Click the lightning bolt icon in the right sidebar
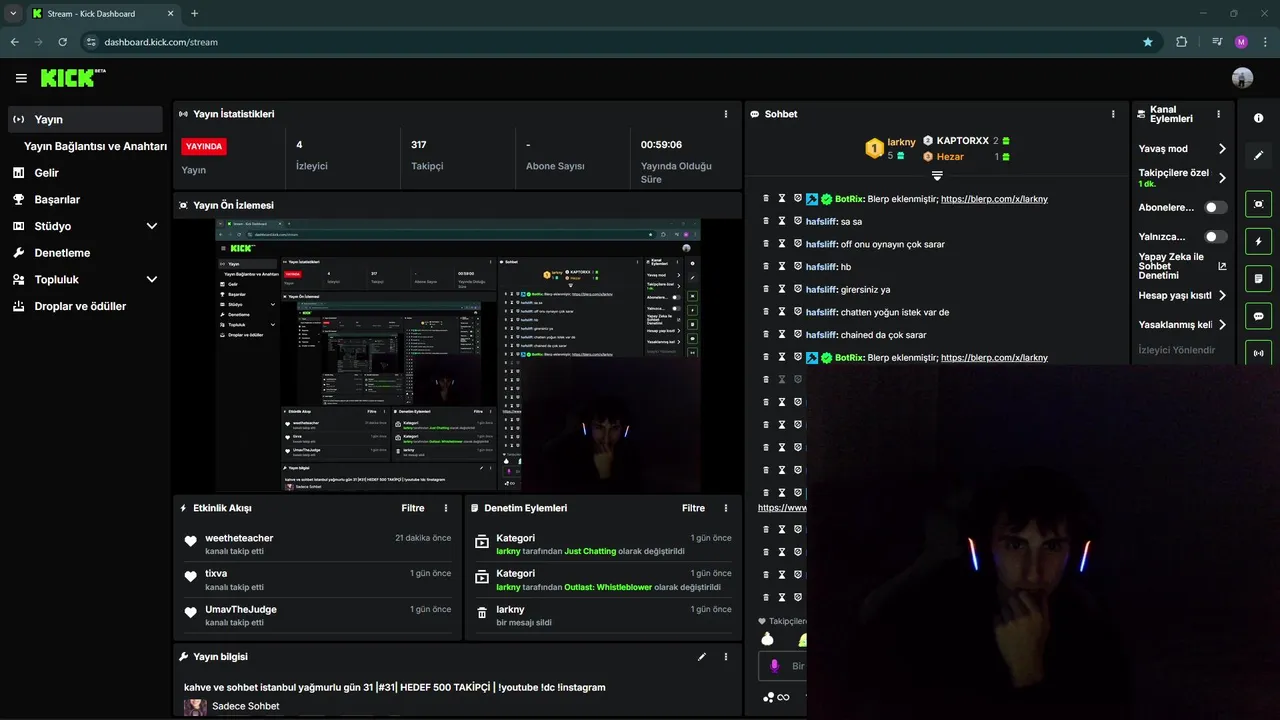The image size is (1280, 720). pyautogui.click(x=1258, y=241)
